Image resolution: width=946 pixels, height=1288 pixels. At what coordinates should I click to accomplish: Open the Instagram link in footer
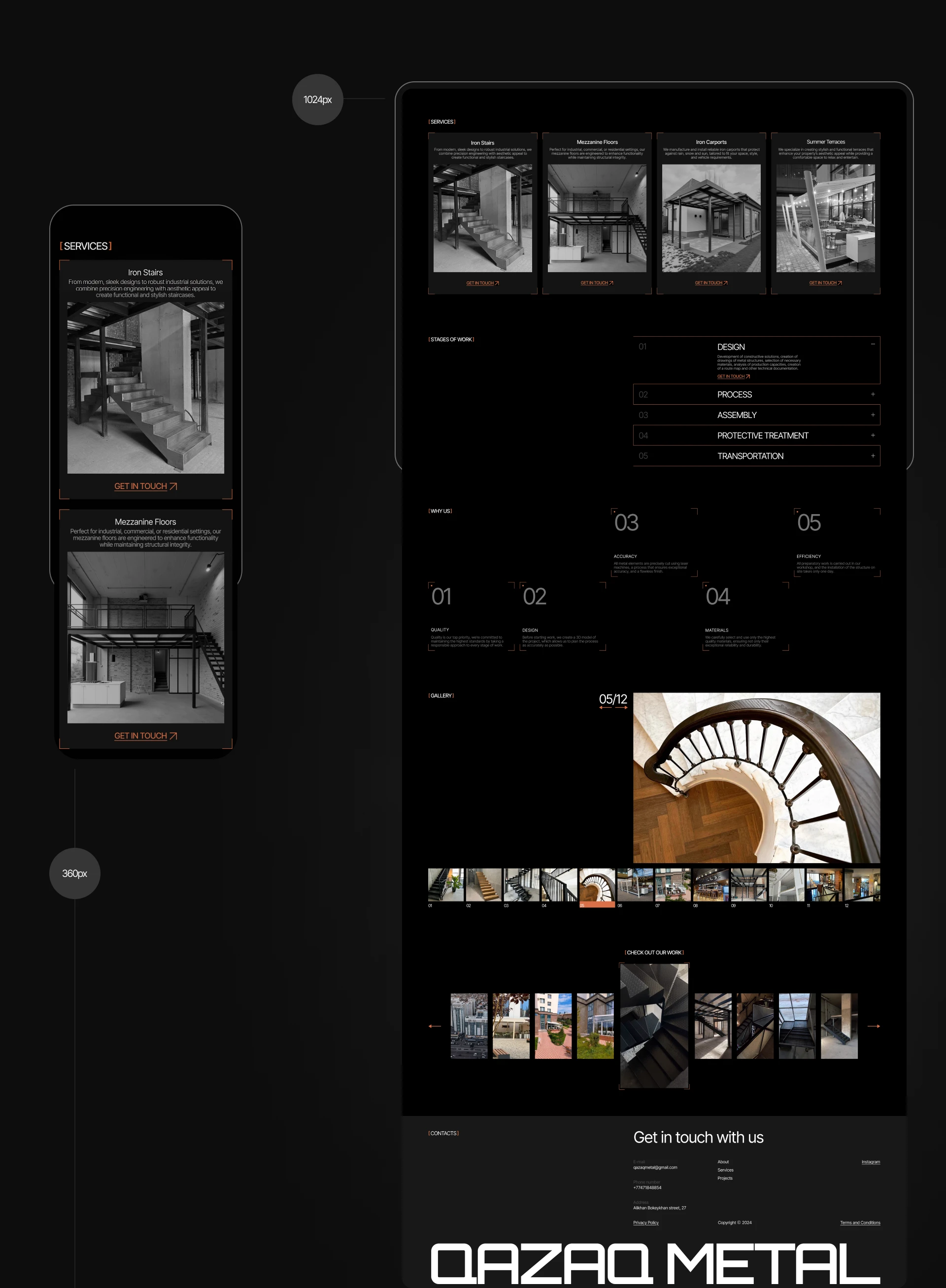871,1162
